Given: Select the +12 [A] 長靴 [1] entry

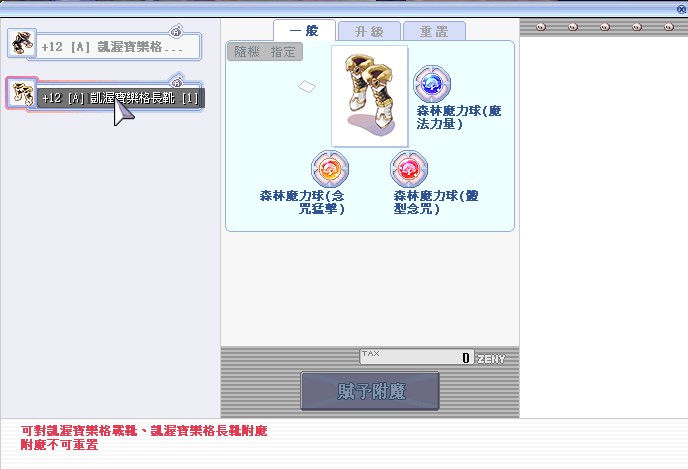Looking at the screenshot, I should [120, 97].
